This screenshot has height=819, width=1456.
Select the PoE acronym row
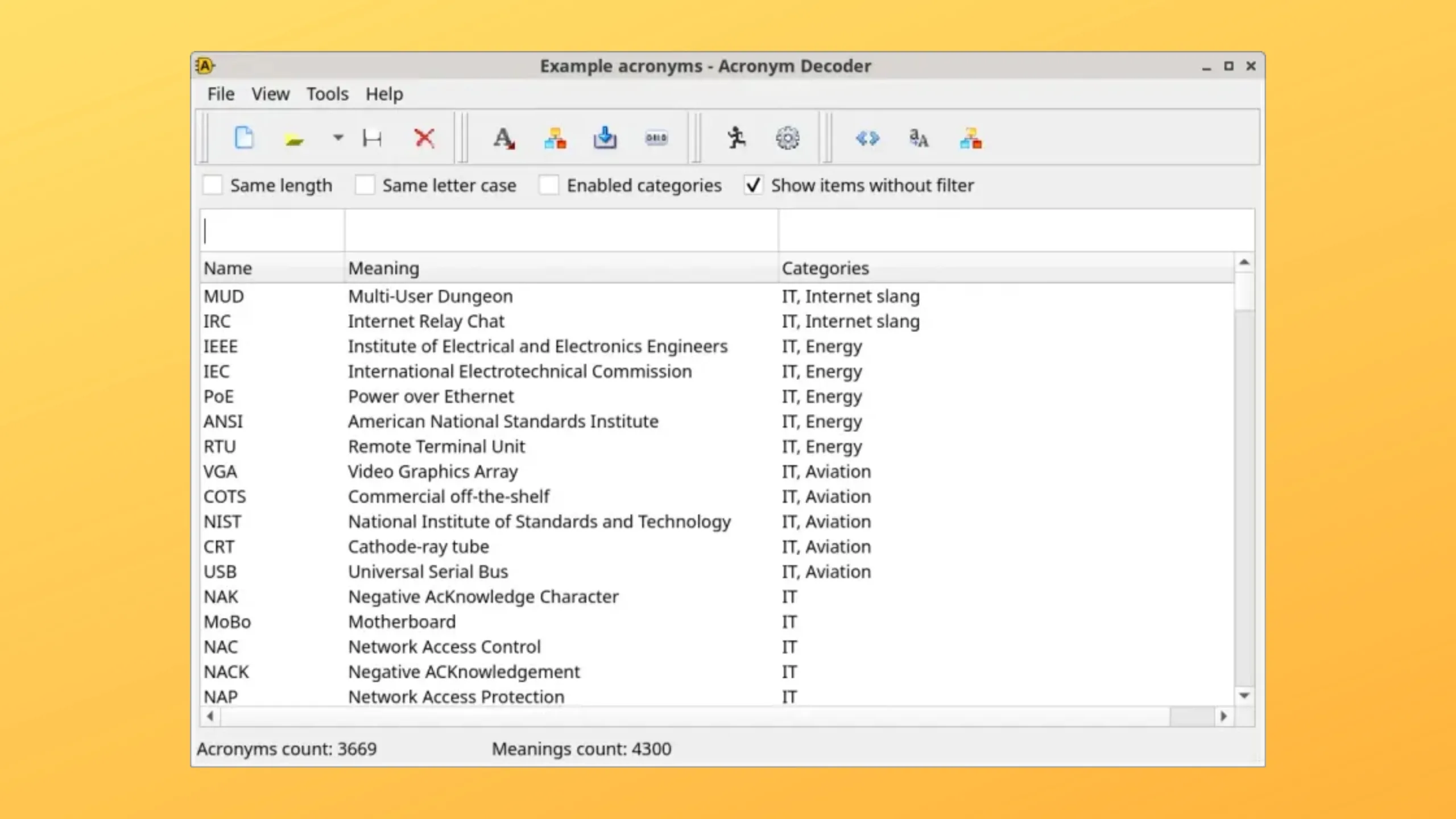coord(717,396)
